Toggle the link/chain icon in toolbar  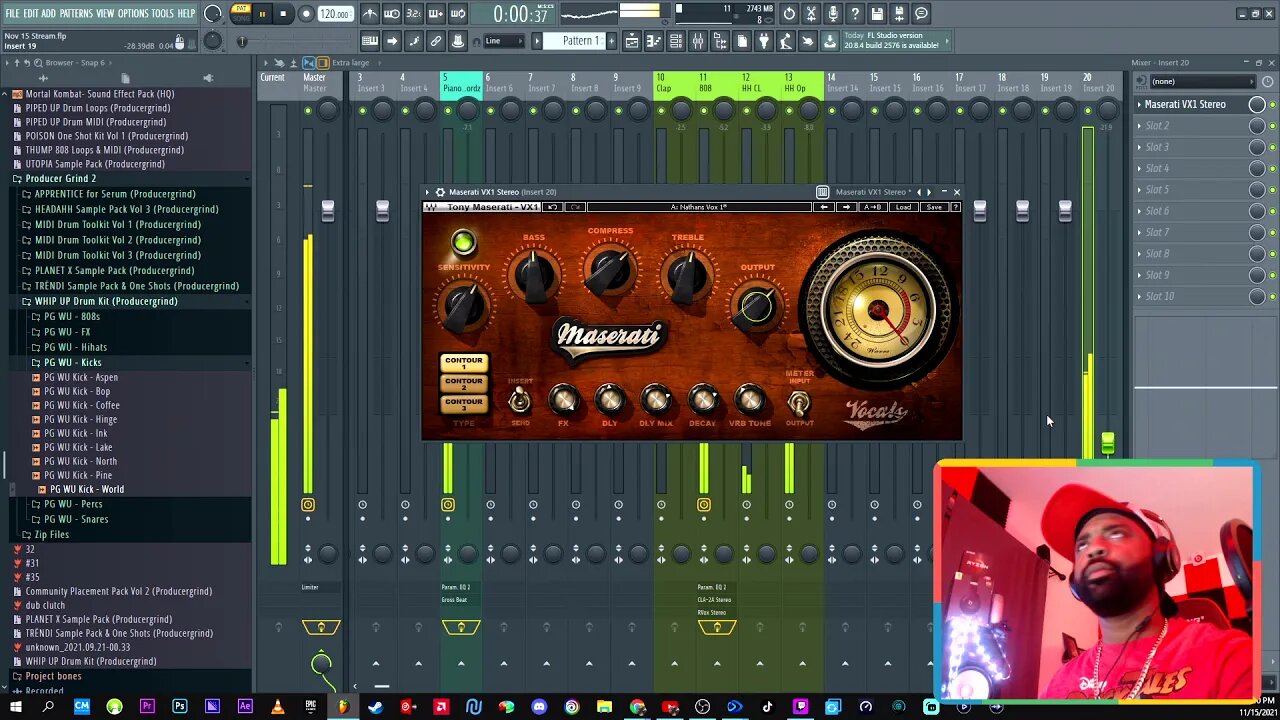click(x=436, y=41)
